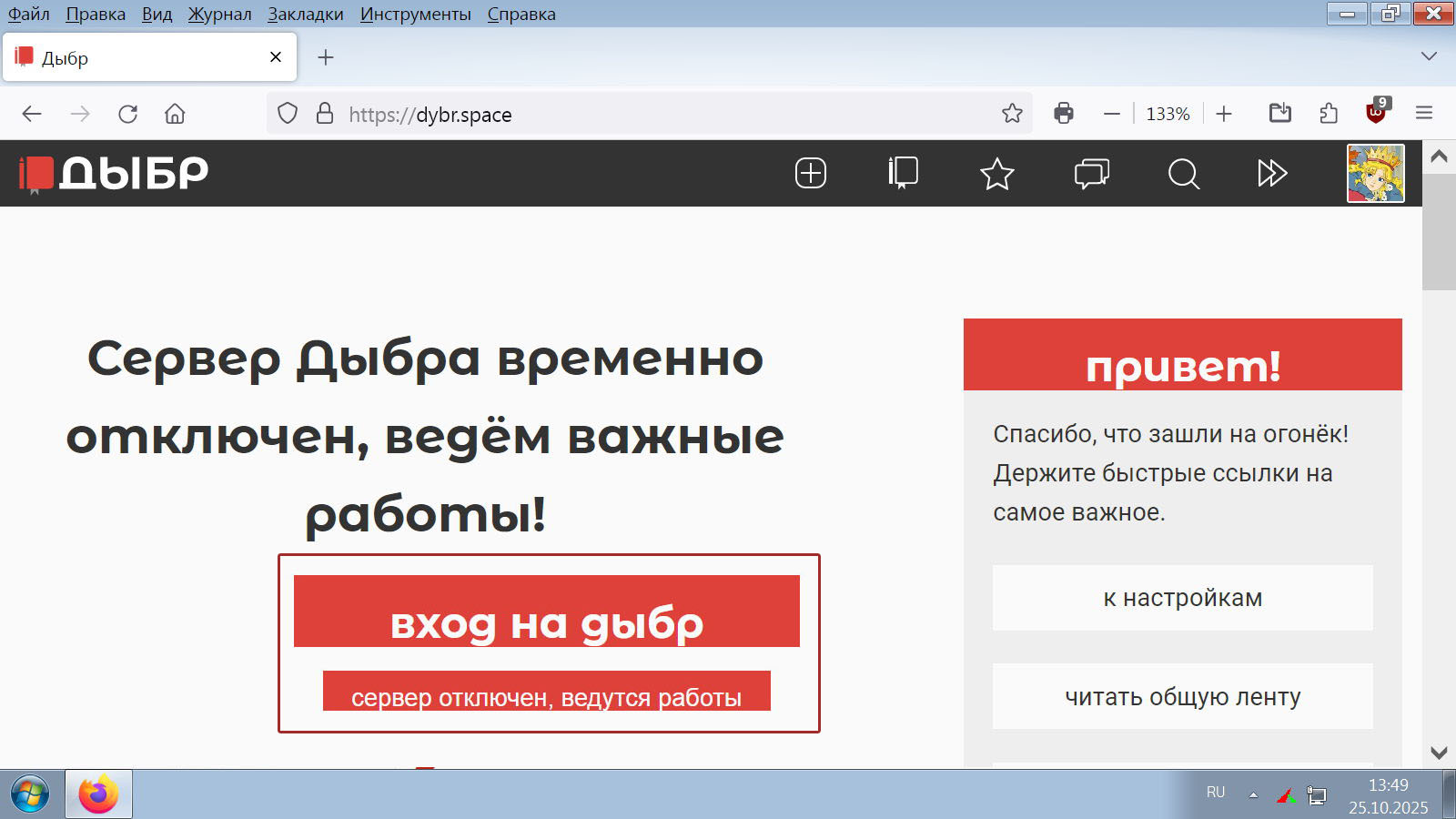Click the 'вход на дыбр' button

coord(546,612)
